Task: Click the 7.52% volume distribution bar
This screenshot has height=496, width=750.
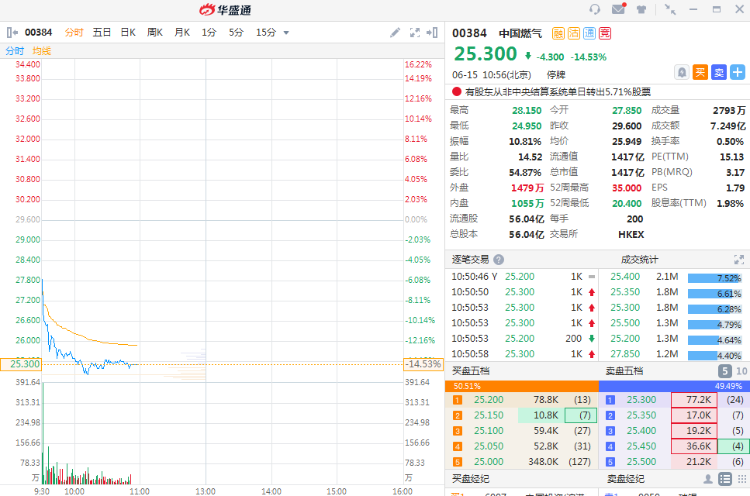Action: click(x=714, y=277)
